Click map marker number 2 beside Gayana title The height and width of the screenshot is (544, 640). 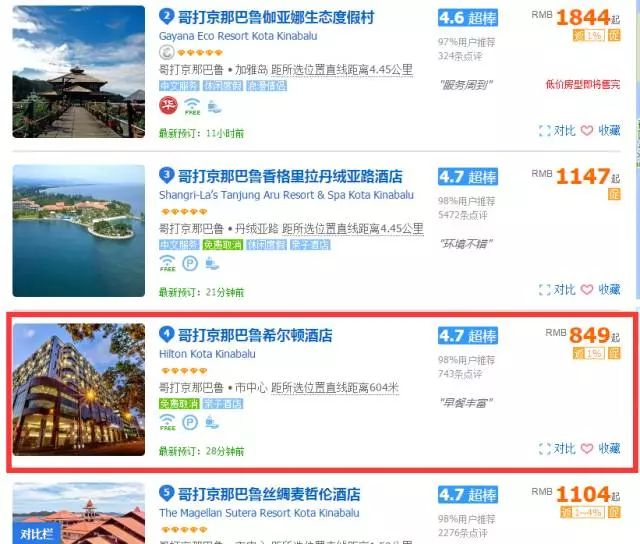pyautogui.click(x=166, y=16)
